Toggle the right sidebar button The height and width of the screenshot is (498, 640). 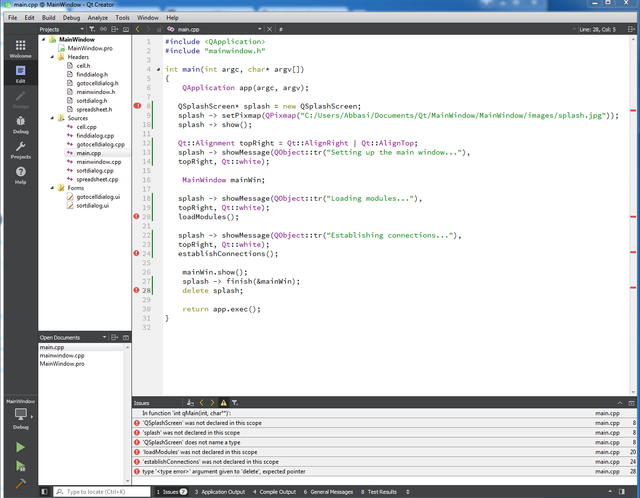pos(622,491)
